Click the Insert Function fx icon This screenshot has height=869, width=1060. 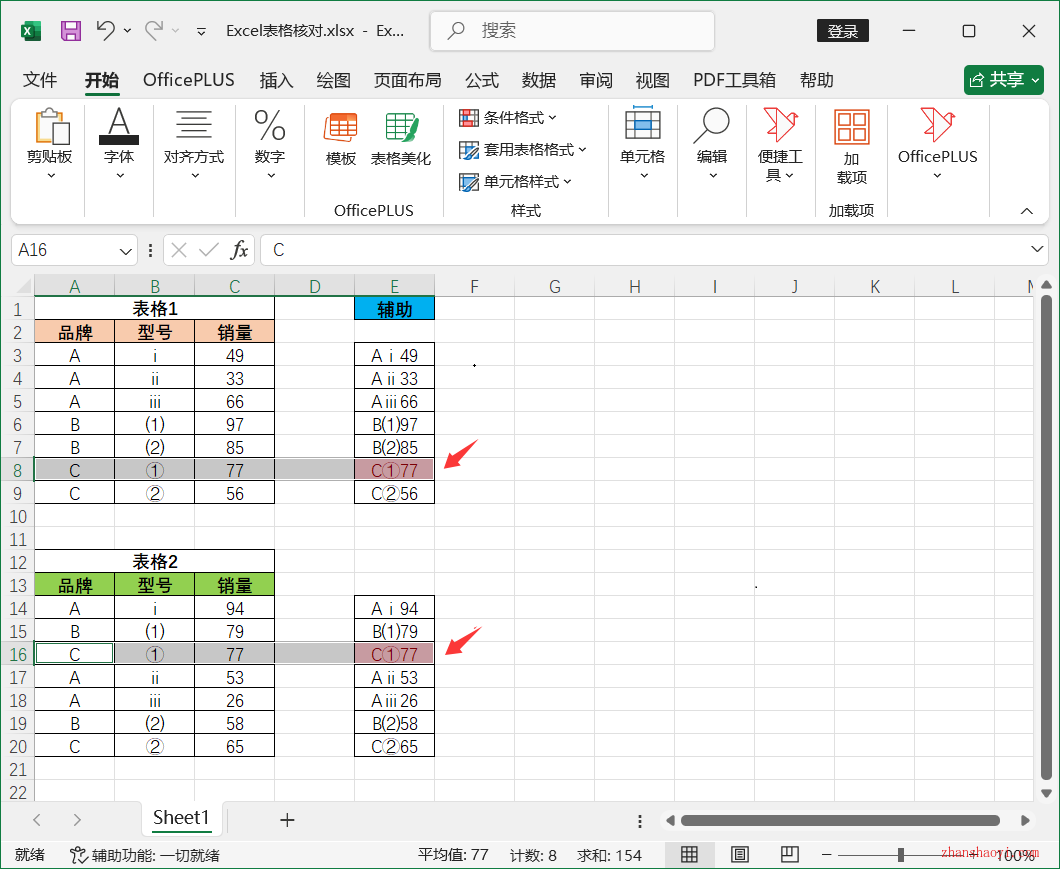[x=239, y=250]
